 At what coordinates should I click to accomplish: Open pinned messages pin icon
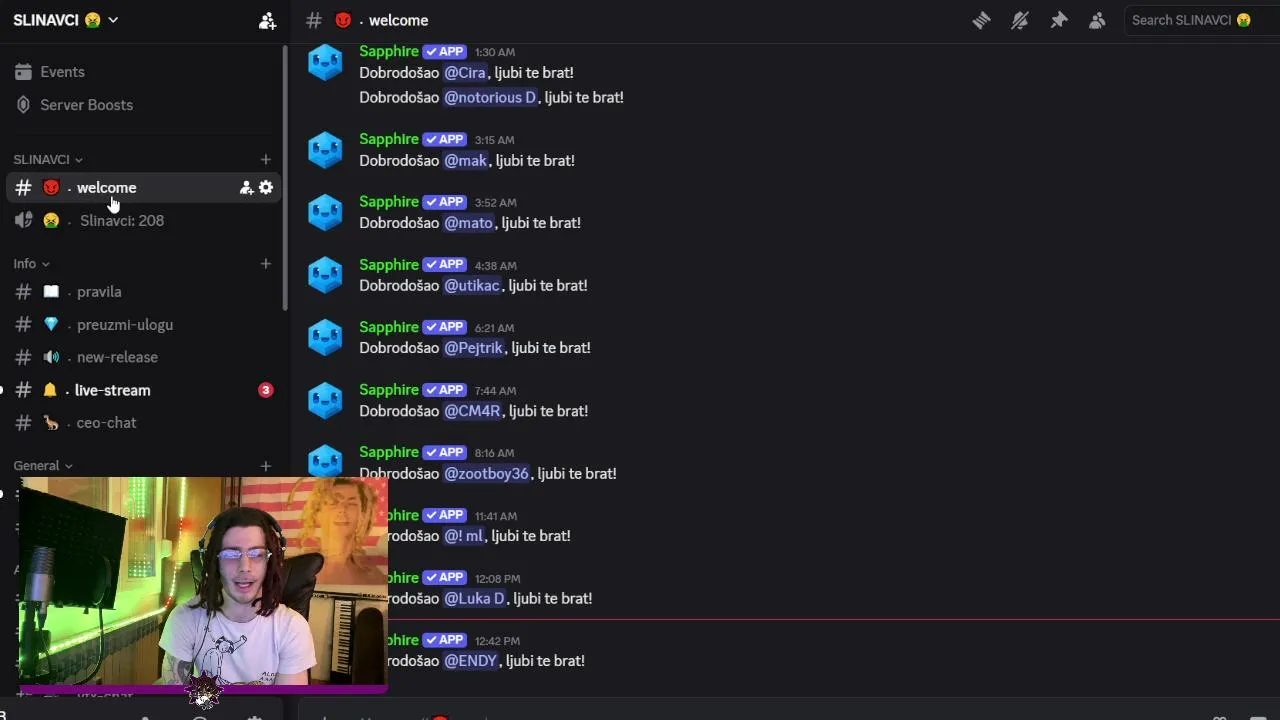coord(1059,20)
